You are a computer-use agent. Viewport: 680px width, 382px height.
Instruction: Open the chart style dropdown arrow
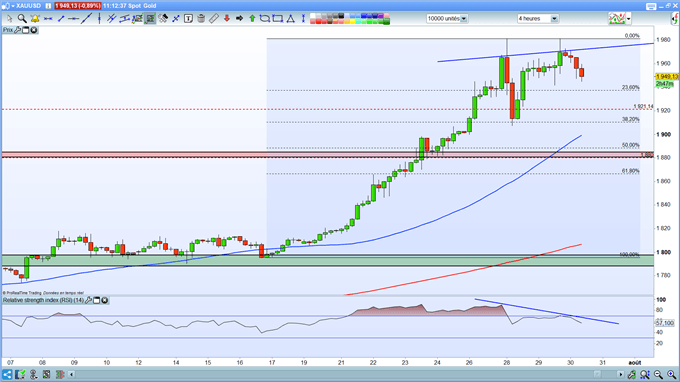coord(628,19)
